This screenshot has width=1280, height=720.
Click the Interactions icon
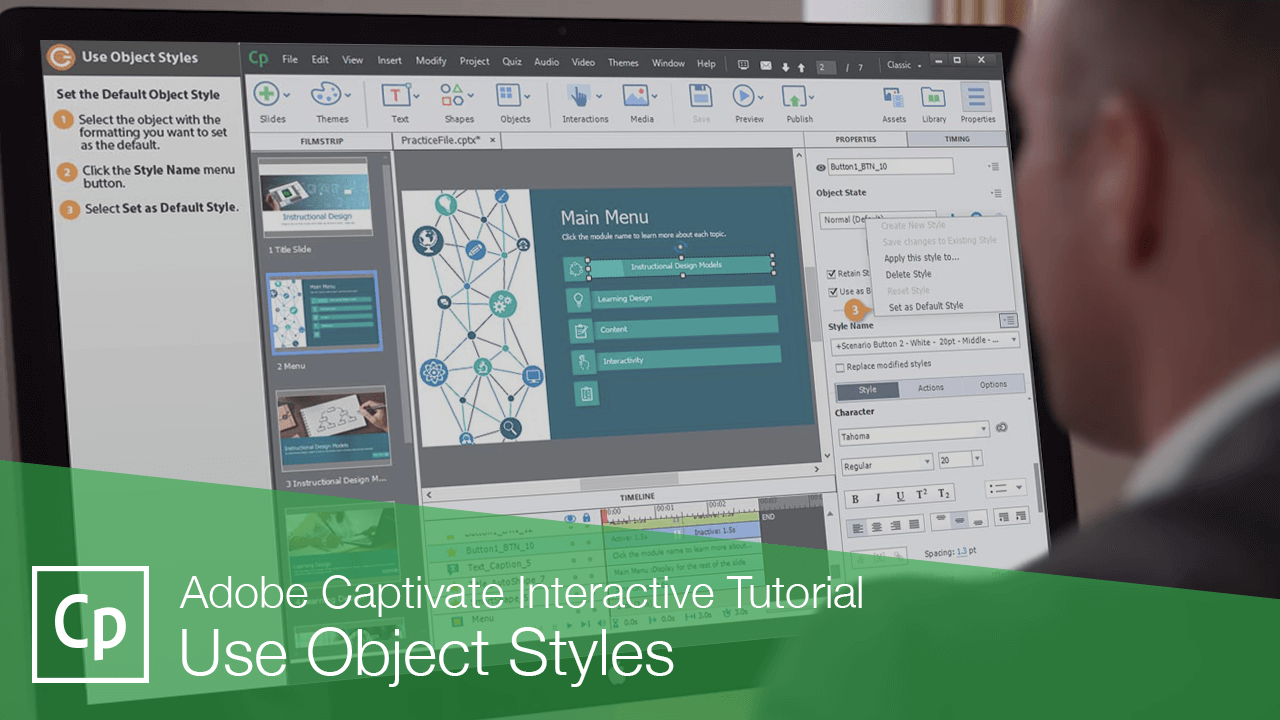pos(580,97)
